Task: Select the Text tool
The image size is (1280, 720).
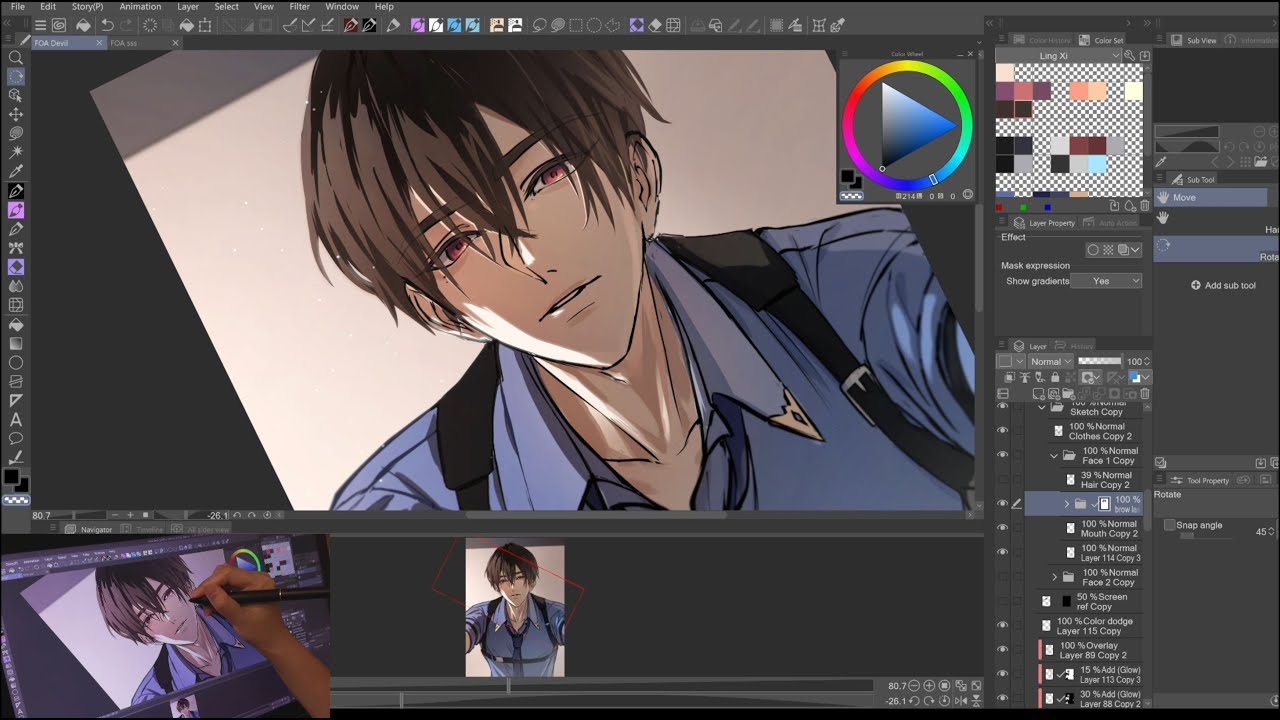Action: [x=16, y=419]
